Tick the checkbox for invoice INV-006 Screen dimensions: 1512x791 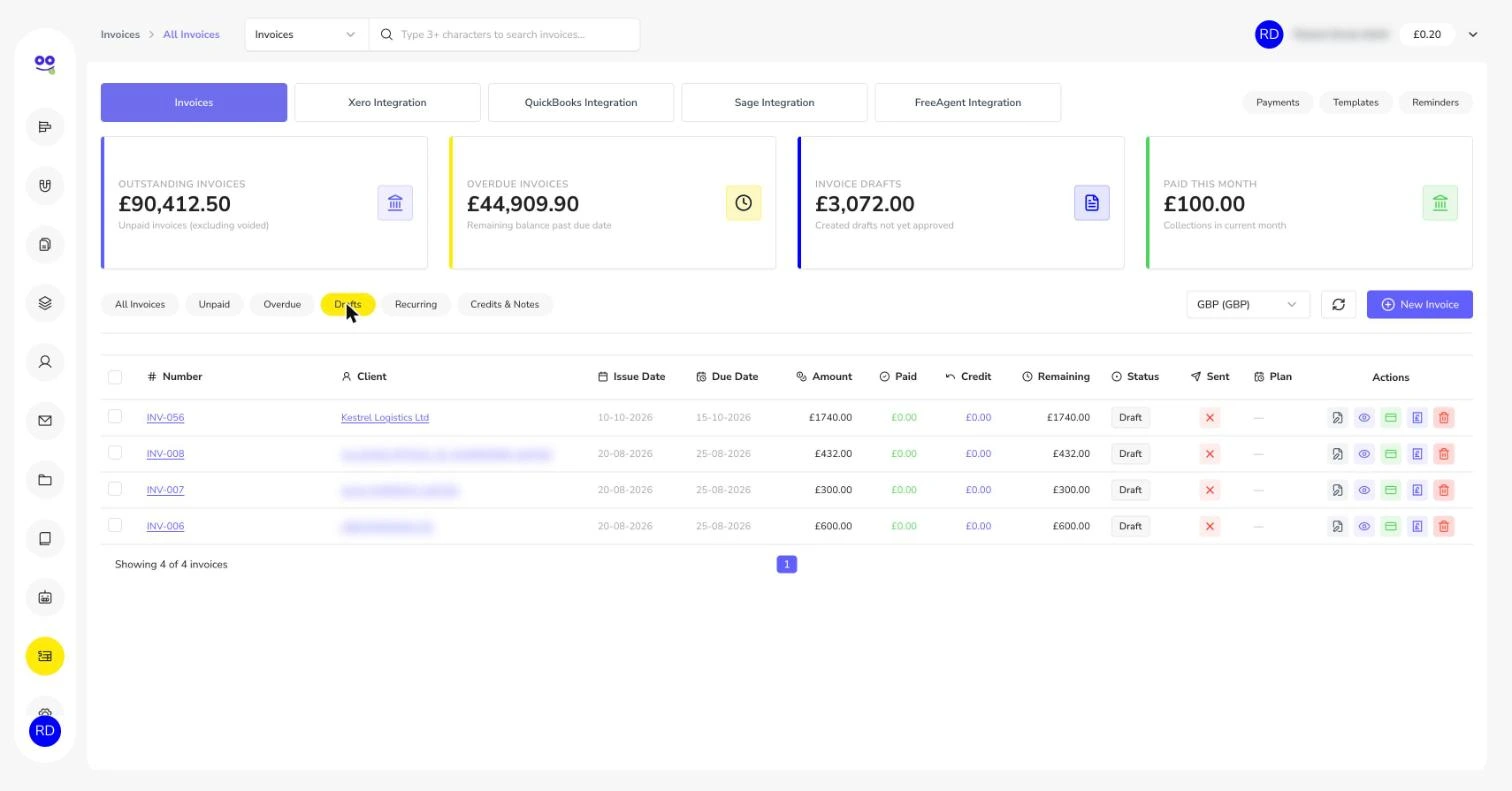[115, 525]
